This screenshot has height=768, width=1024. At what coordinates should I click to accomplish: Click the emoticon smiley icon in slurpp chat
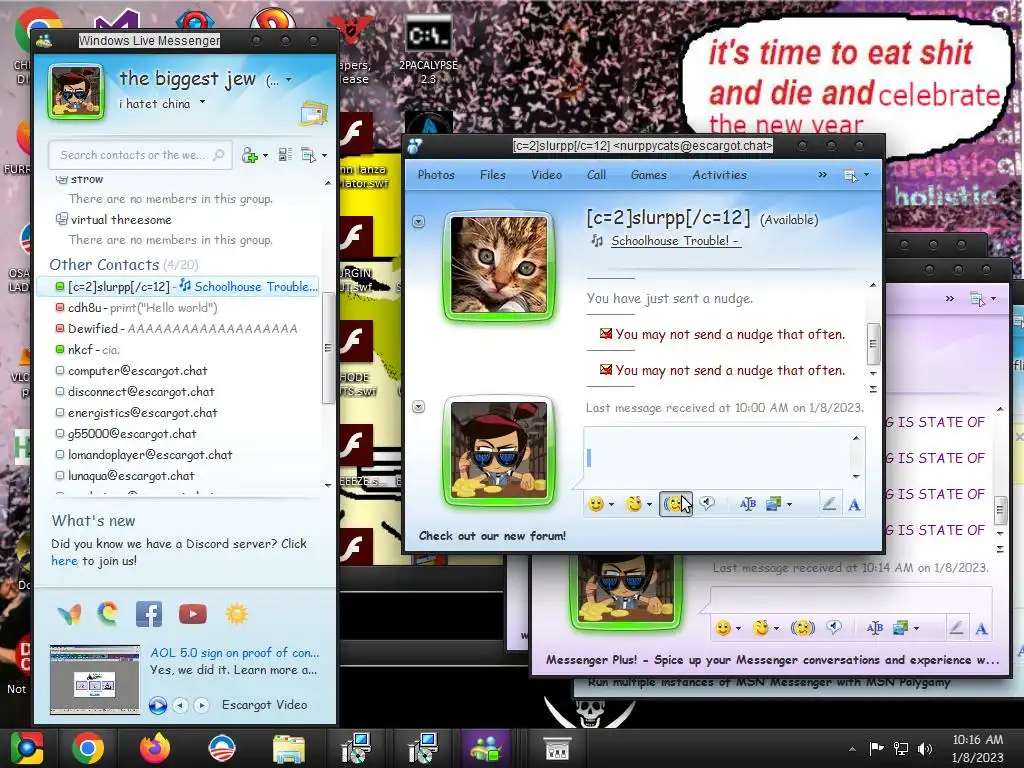pyautogui.click(x=596, y=504)
